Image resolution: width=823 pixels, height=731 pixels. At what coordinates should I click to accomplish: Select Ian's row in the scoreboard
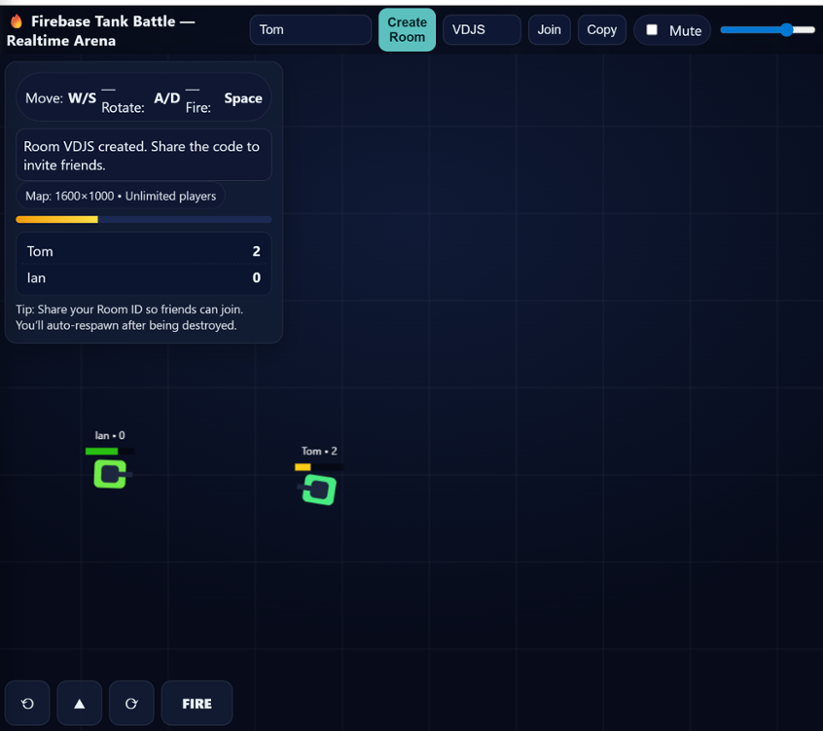143,278
